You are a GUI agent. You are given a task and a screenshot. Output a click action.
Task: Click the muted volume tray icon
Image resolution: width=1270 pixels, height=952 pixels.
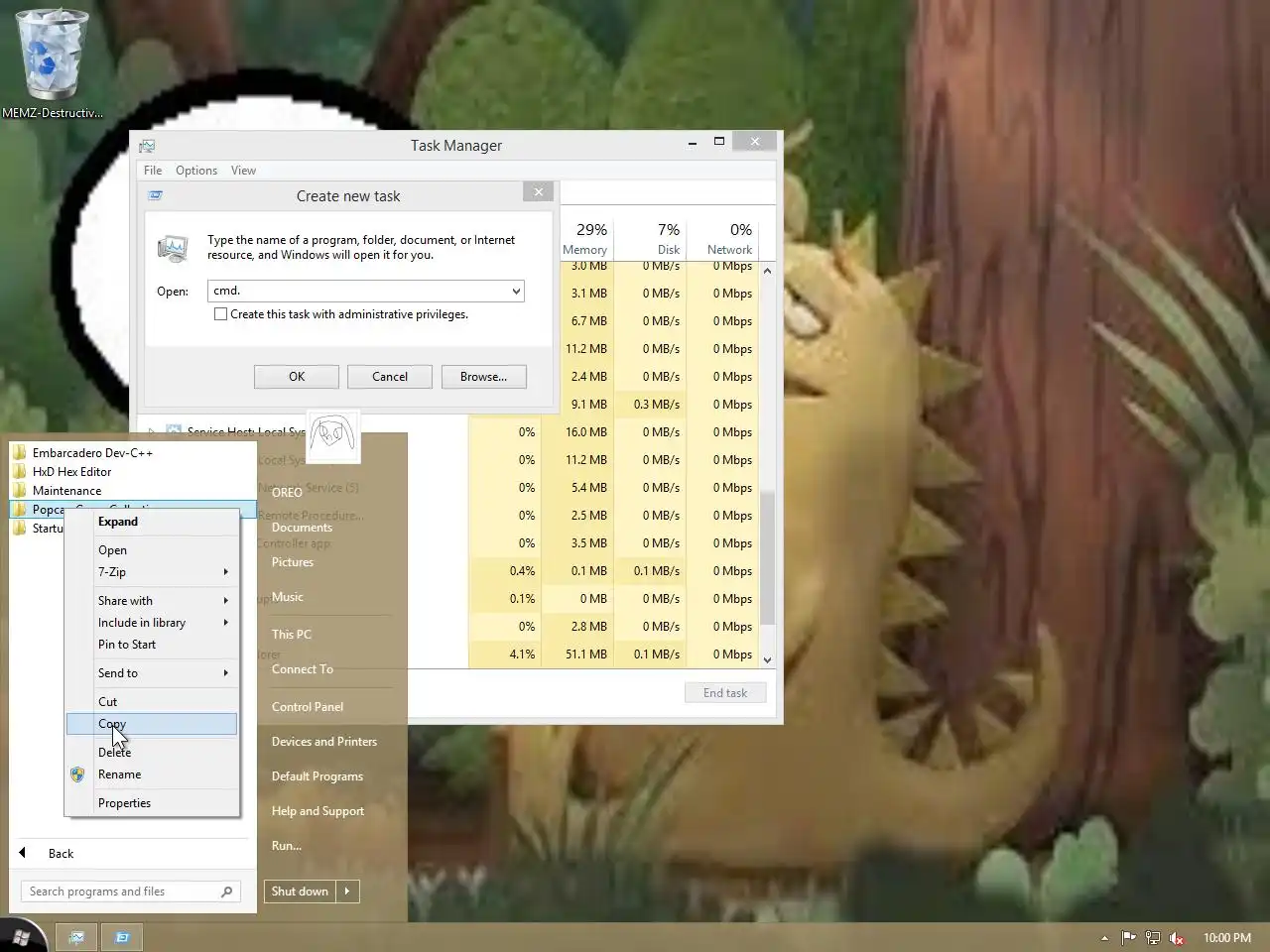(x=1177, y=938)
